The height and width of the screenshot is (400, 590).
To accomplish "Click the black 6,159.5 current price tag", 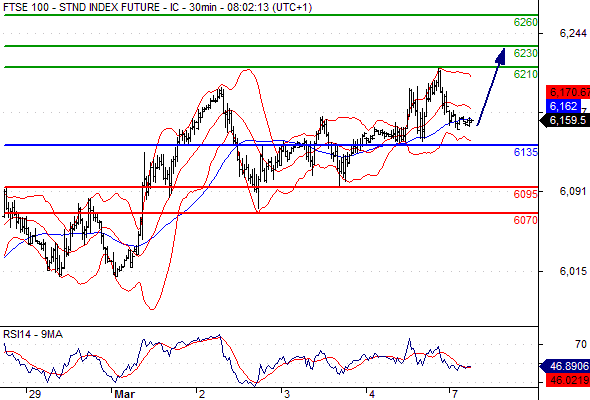I will (565, 120).
